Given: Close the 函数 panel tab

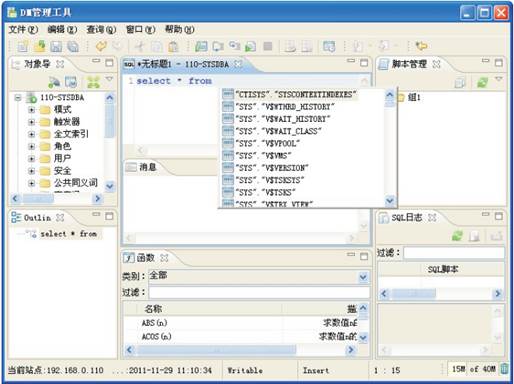Looking at the screenshot, I should pos(164,258).
